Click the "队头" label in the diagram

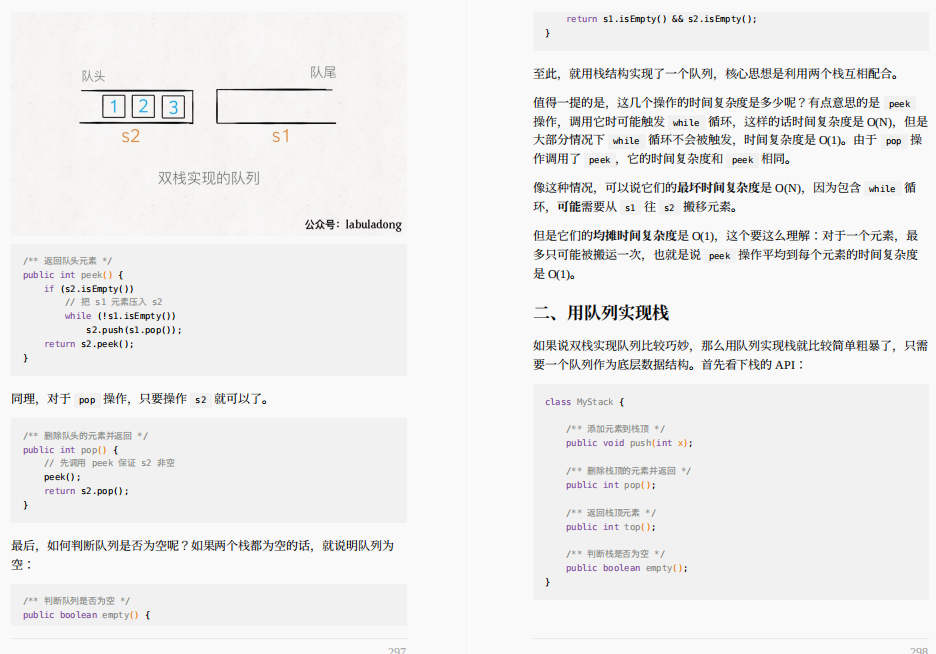point(93,76)
